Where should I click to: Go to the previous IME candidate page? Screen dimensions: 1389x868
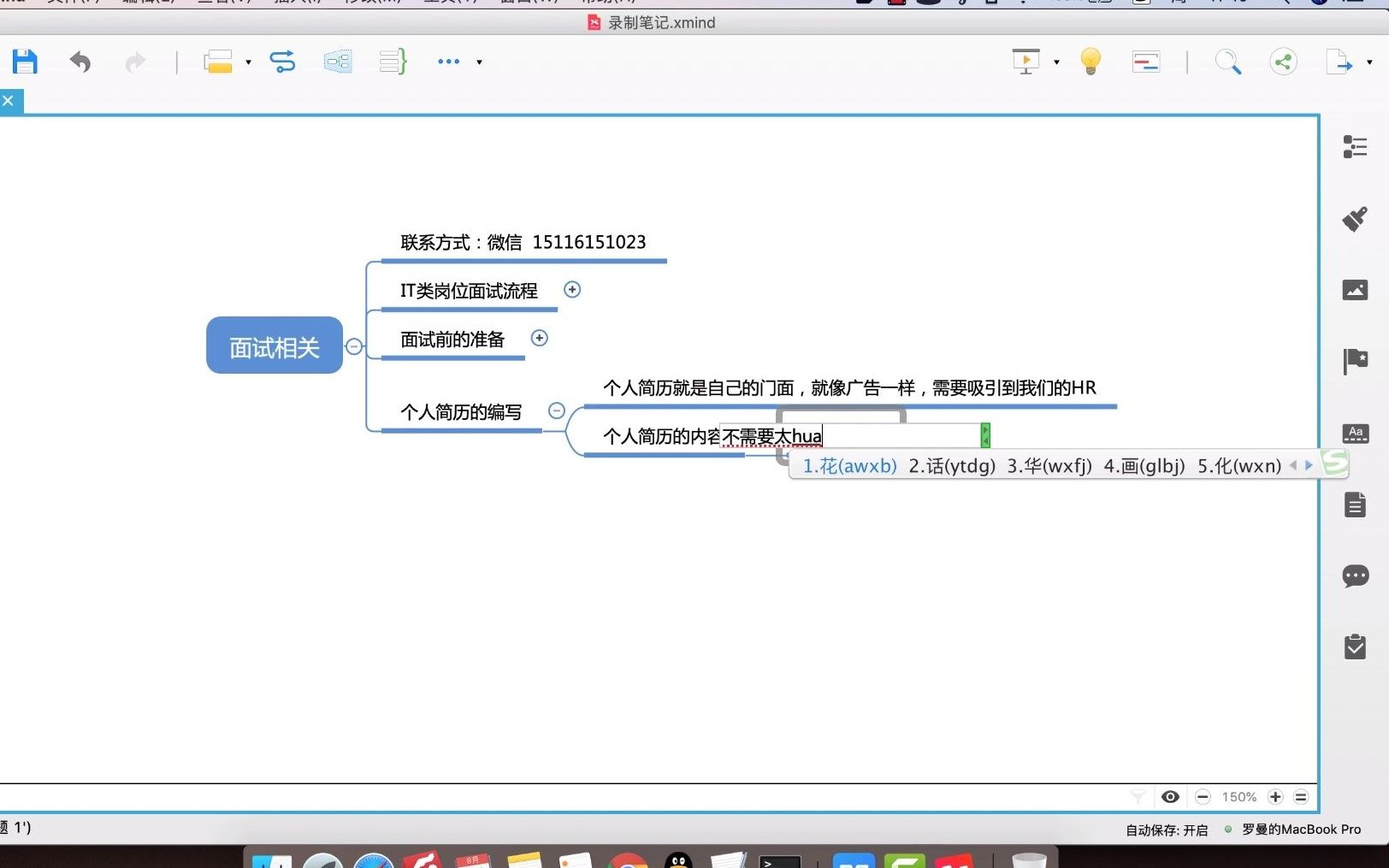click(1293, 466)
